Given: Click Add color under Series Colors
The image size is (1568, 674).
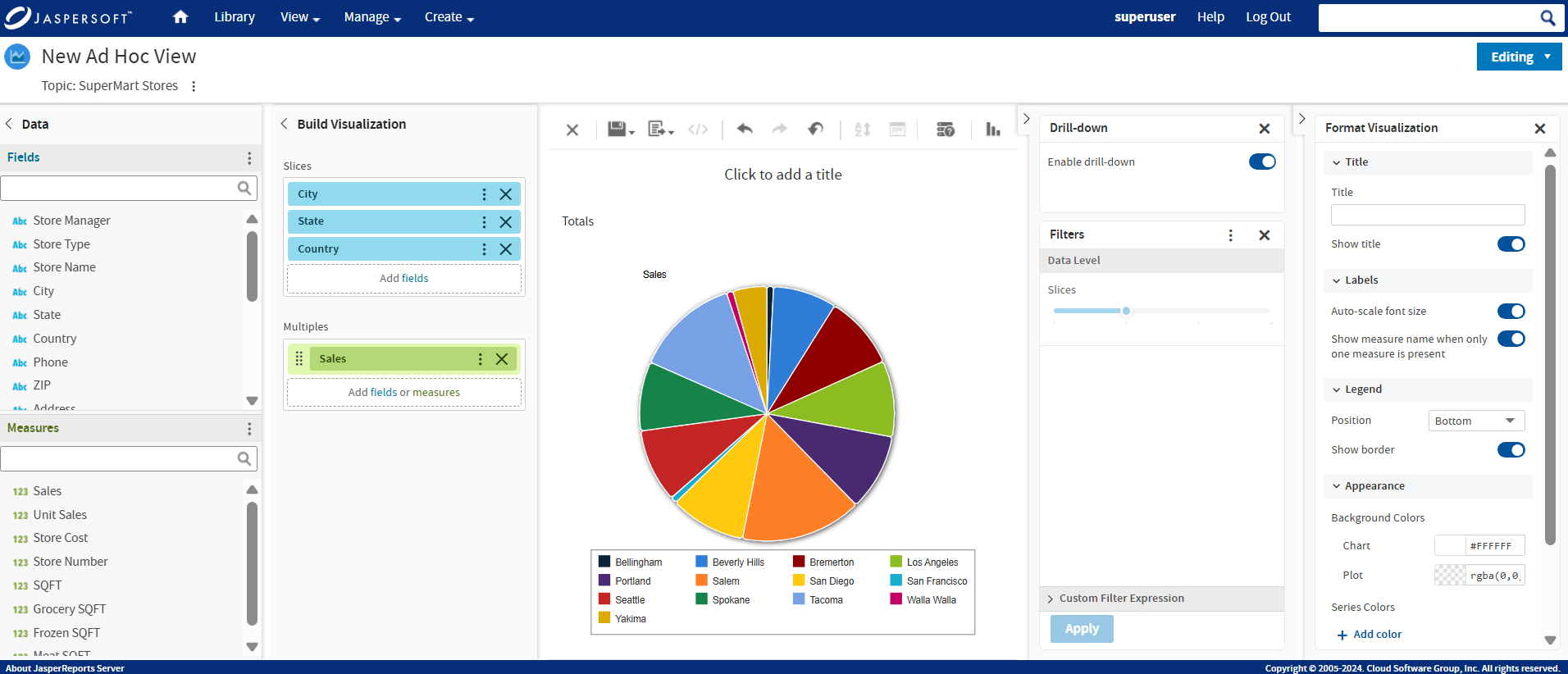Looking at the screenshot, I should coord(1369,635).
